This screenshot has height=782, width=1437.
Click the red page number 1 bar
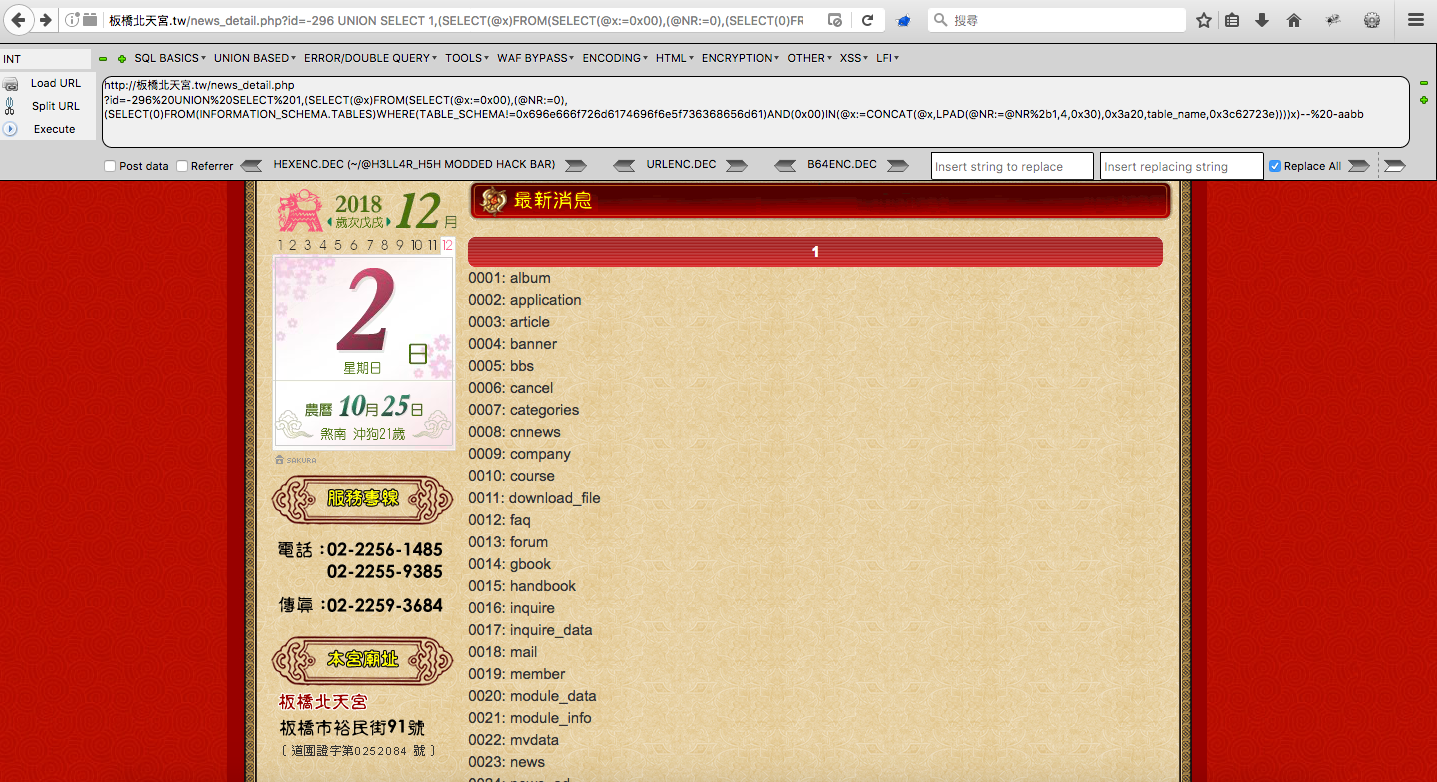(815, 252)
